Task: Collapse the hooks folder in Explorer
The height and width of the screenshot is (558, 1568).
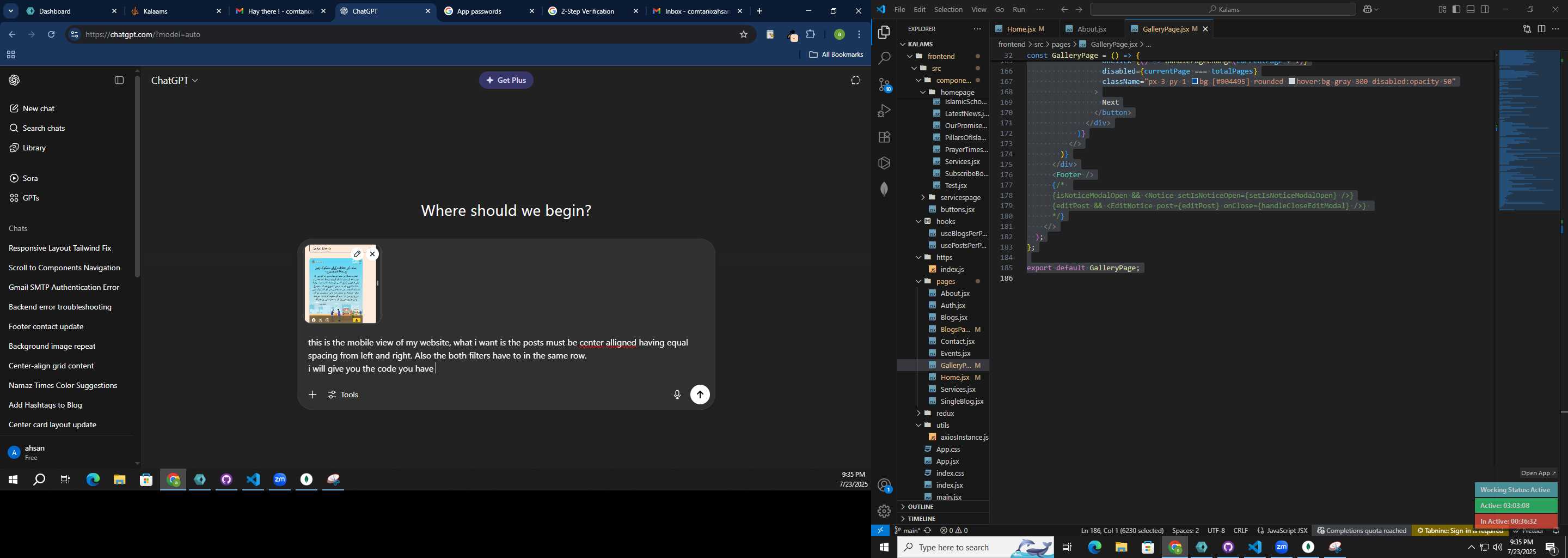Action: pyautogui.click(x=918, y=222)
